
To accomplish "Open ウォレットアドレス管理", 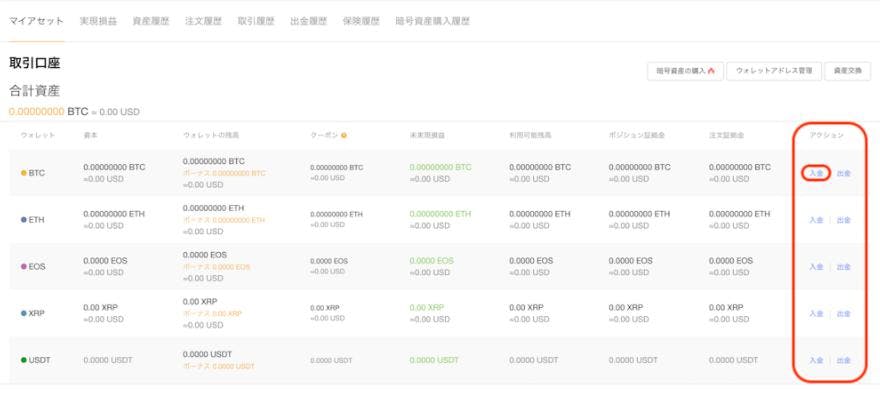I will pos(774,71).
